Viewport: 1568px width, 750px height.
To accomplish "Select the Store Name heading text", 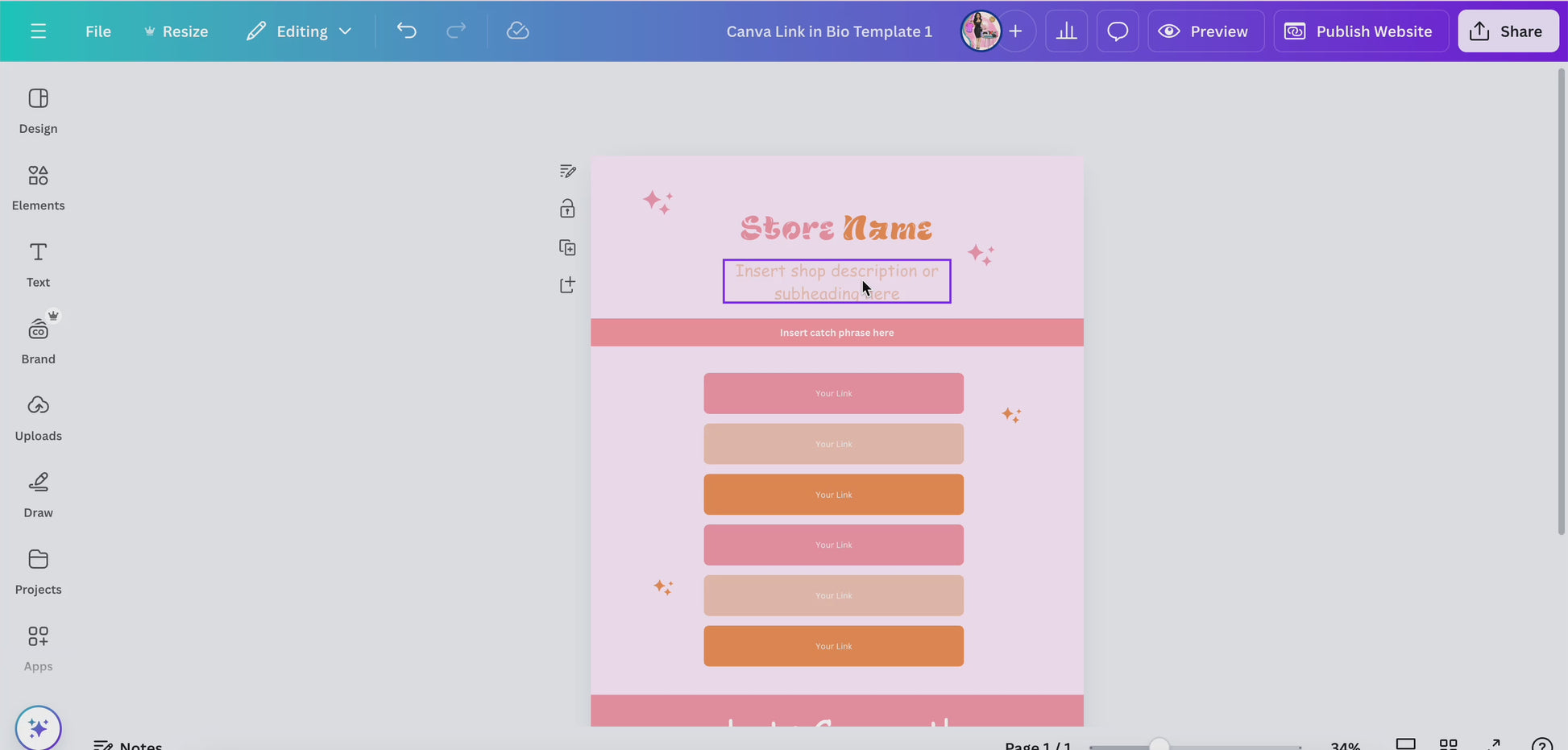I will click(836, 228).
